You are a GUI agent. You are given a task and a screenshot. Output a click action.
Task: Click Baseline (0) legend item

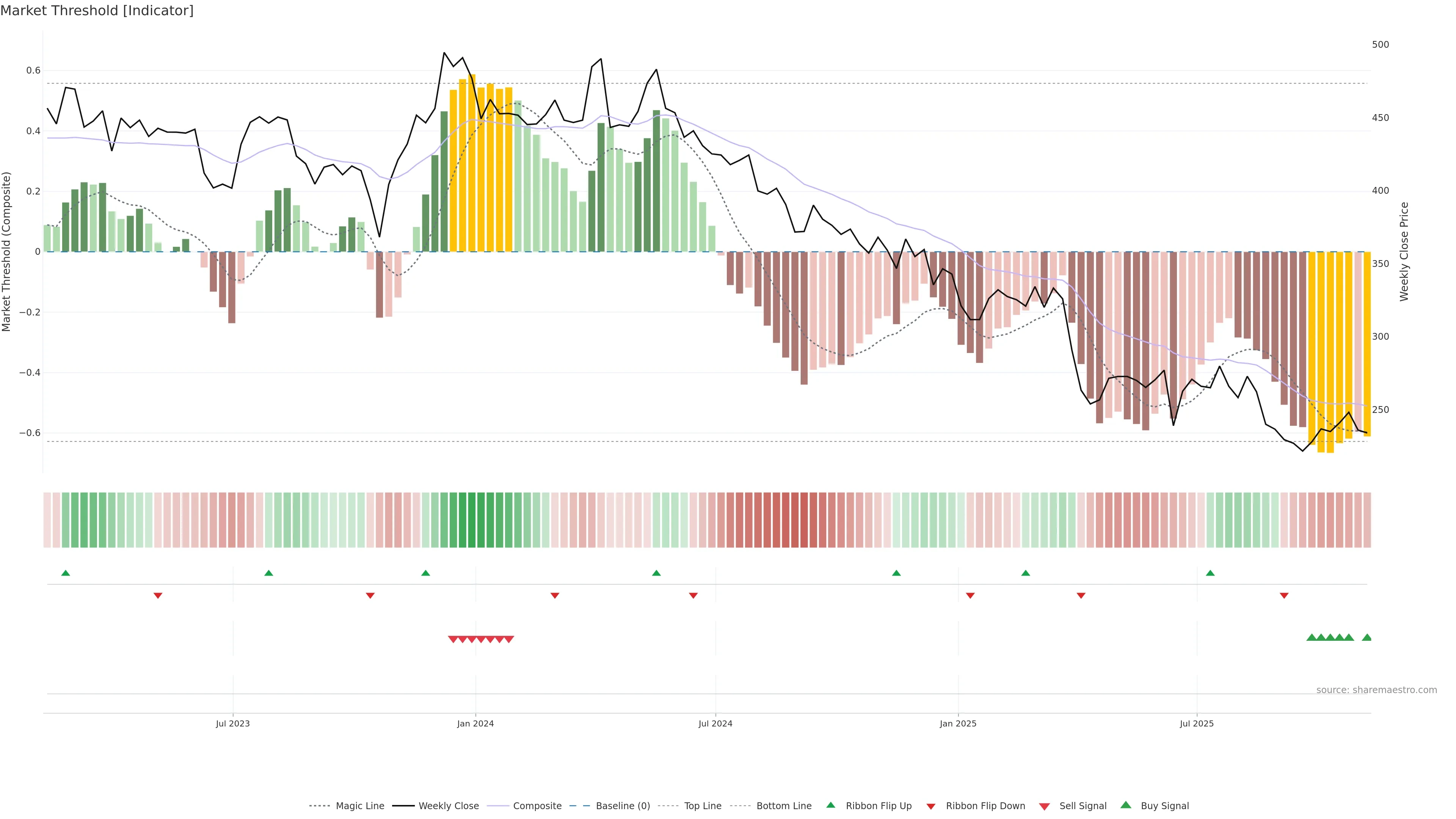(x=622, y=805)
